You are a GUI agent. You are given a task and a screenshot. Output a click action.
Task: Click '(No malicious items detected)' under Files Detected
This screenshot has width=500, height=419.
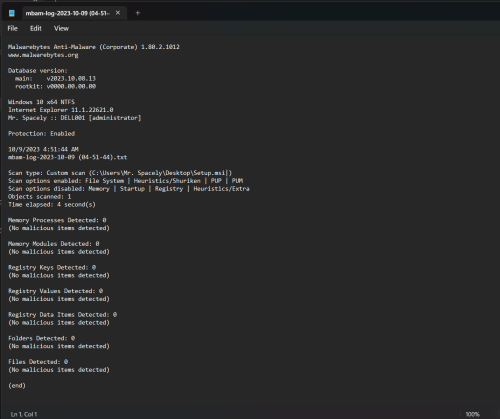[59, 370]
